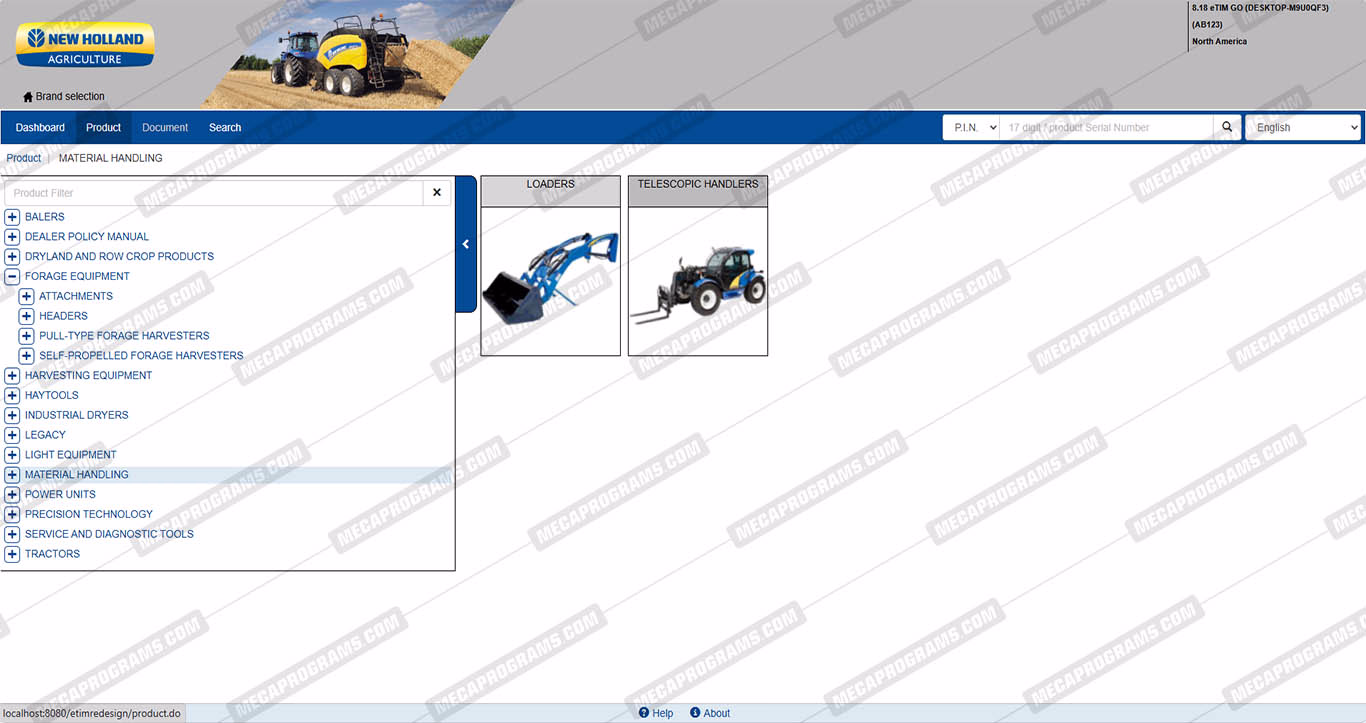Click the Product Filter input field
The image size is (1366, 723).
[x=213, y=193]
